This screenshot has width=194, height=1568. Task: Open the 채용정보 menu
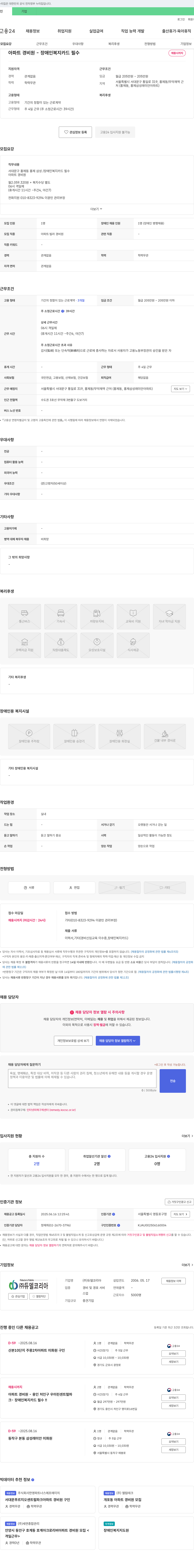[x=33, y=31]
